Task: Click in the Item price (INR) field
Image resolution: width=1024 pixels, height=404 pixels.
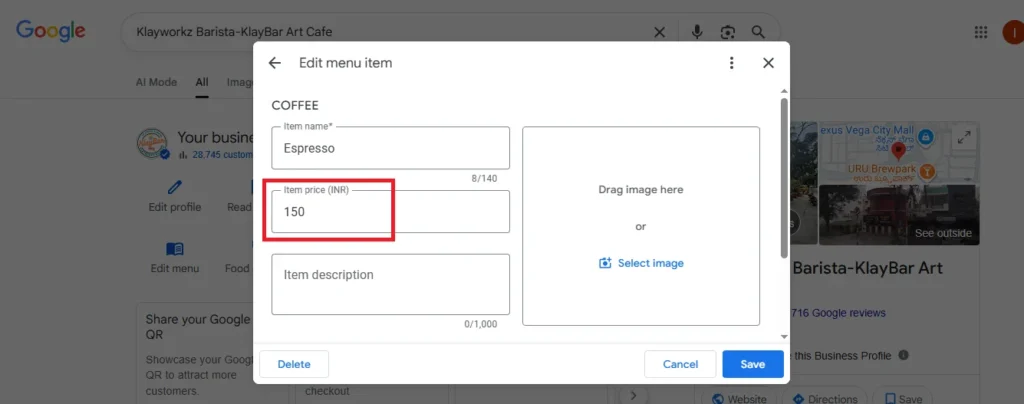Action: 391,211
